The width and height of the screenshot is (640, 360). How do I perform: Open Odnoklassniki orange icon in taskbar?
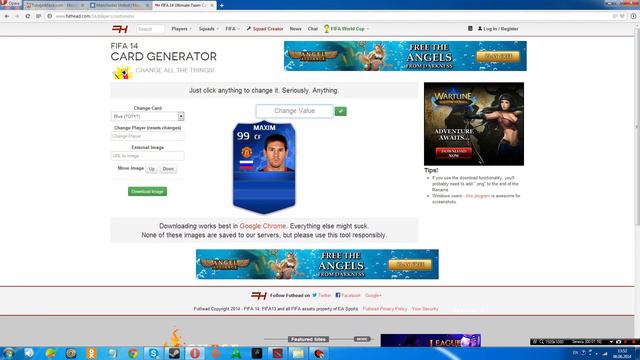point(91,353)
